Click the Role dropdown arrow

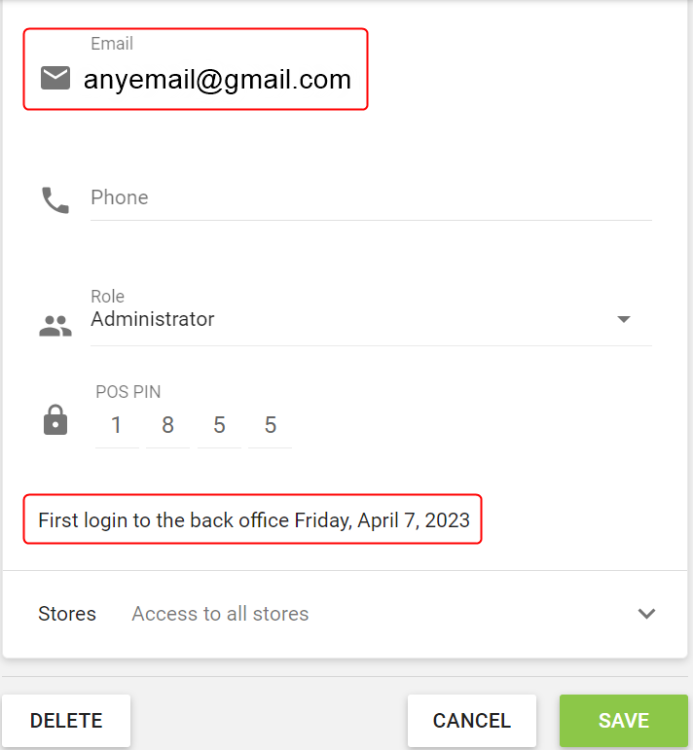624,320
